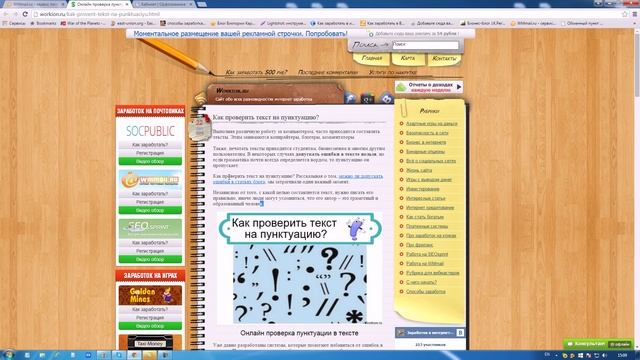The height and width of the screenshot is (360, 640).
Task: Open the 'Сервисы' bookmark
Action: (14, 23)
